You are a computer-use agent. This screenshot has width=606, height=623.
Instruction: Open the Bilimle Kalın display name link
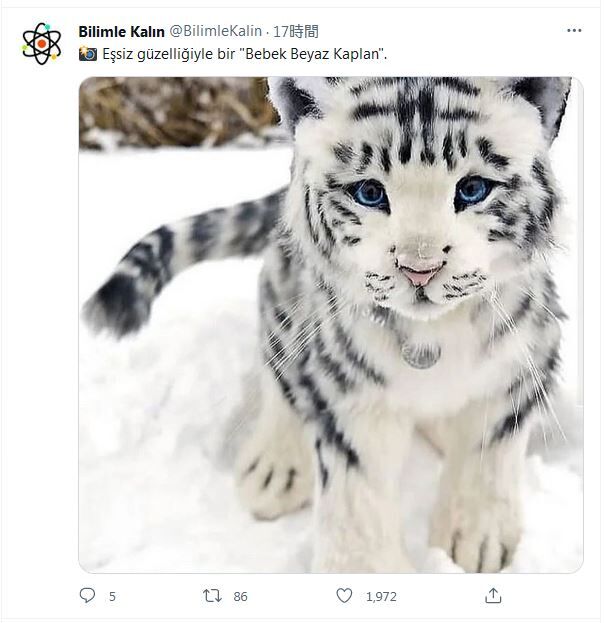[121, 31]
